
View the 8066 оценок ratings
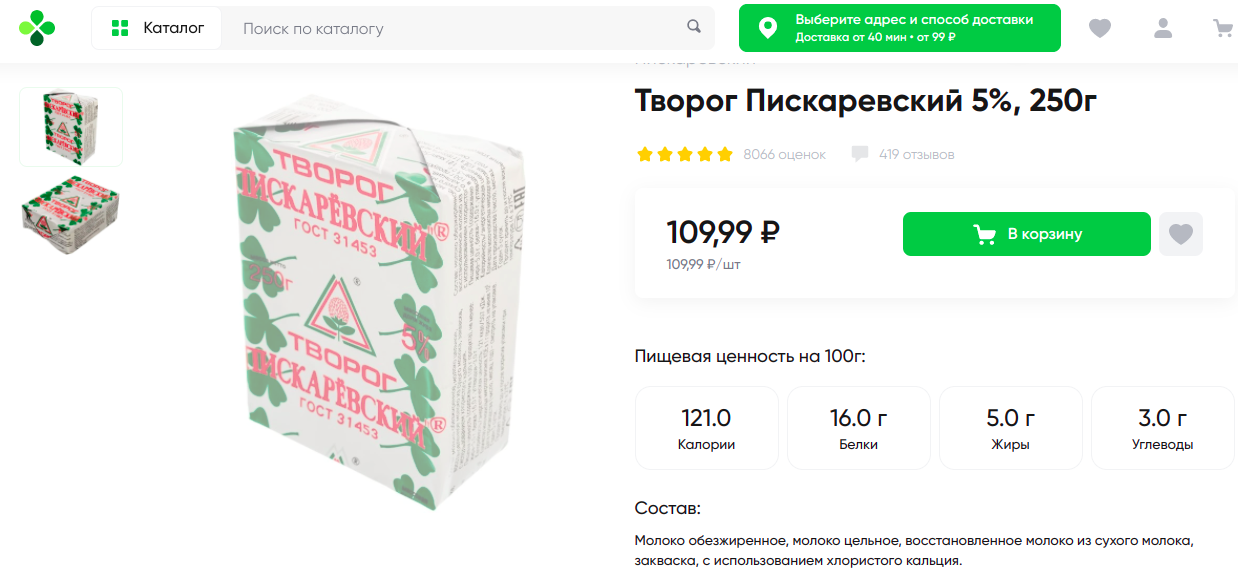[x=785, y=154]
